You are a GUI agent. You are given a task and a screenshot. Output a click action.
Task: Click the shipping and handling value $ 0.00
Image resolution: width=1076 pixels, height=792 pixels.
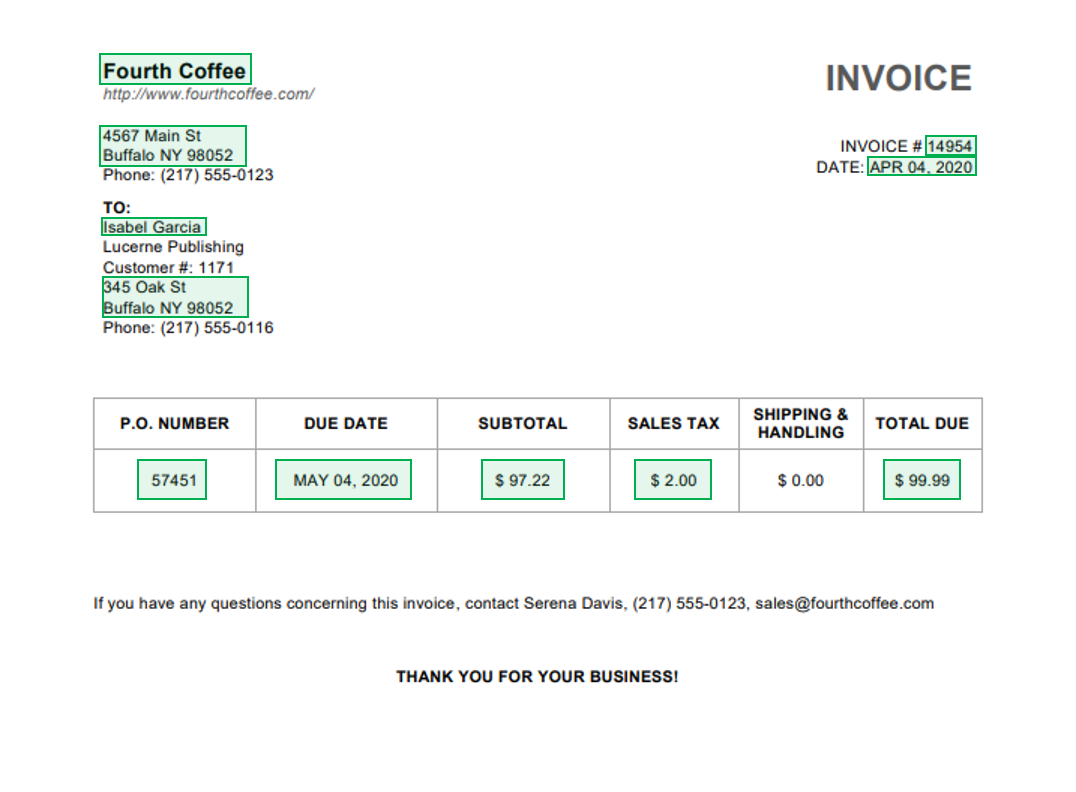pyautogui.click(x=800, y=480)
